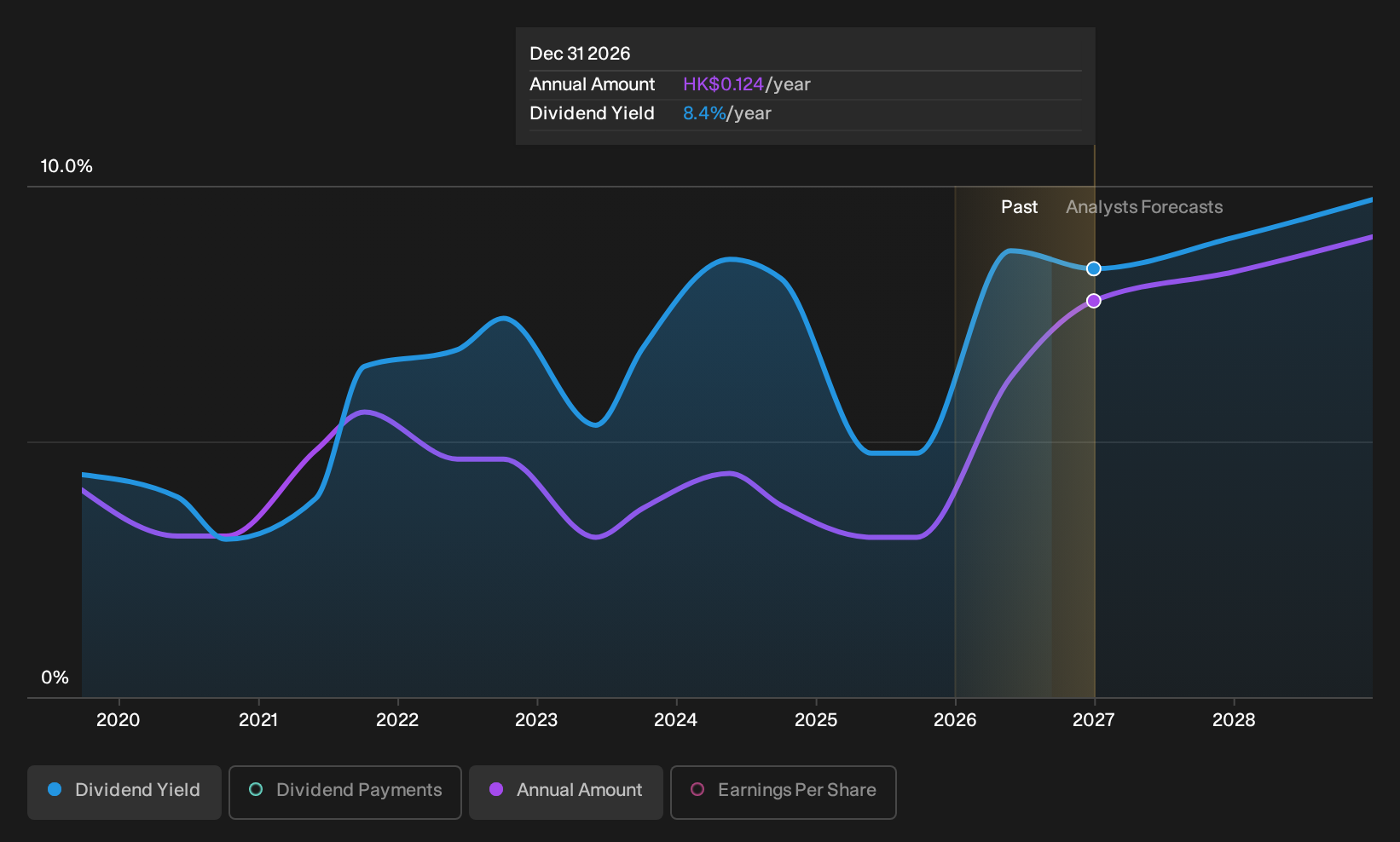1400x842 pixels.
Task: Click the purple Annual Amount legend dot
Action: [x=496, y=789]
